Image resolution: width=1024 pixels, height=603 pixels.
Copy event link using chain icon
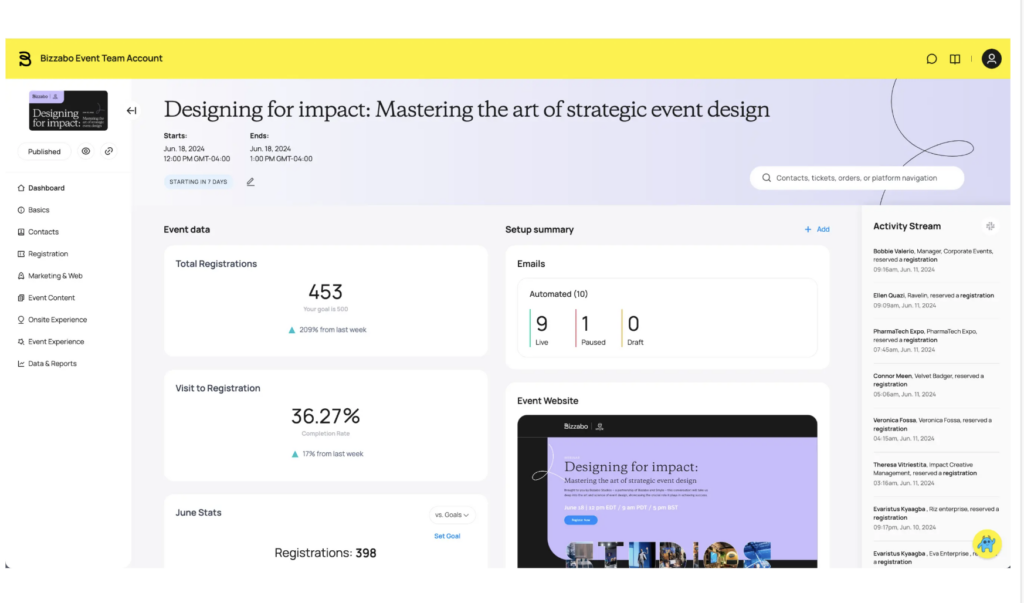tap(109, 152)
